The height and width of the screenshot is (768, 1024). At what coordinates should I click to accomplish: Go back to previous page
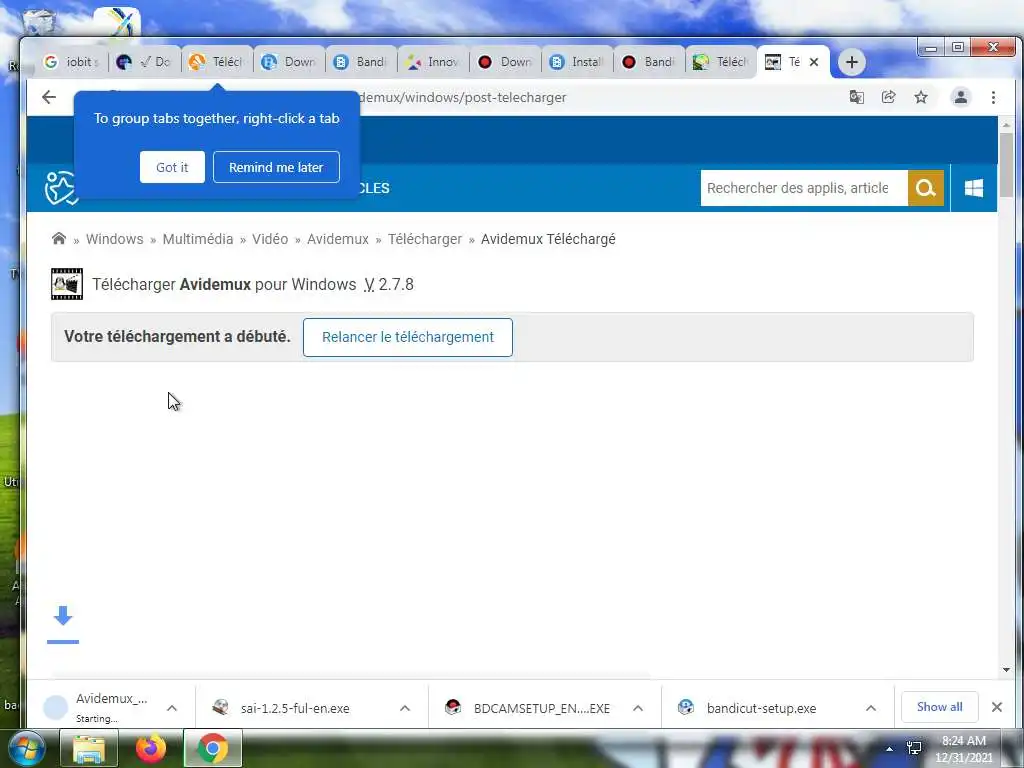pos(49,97)
